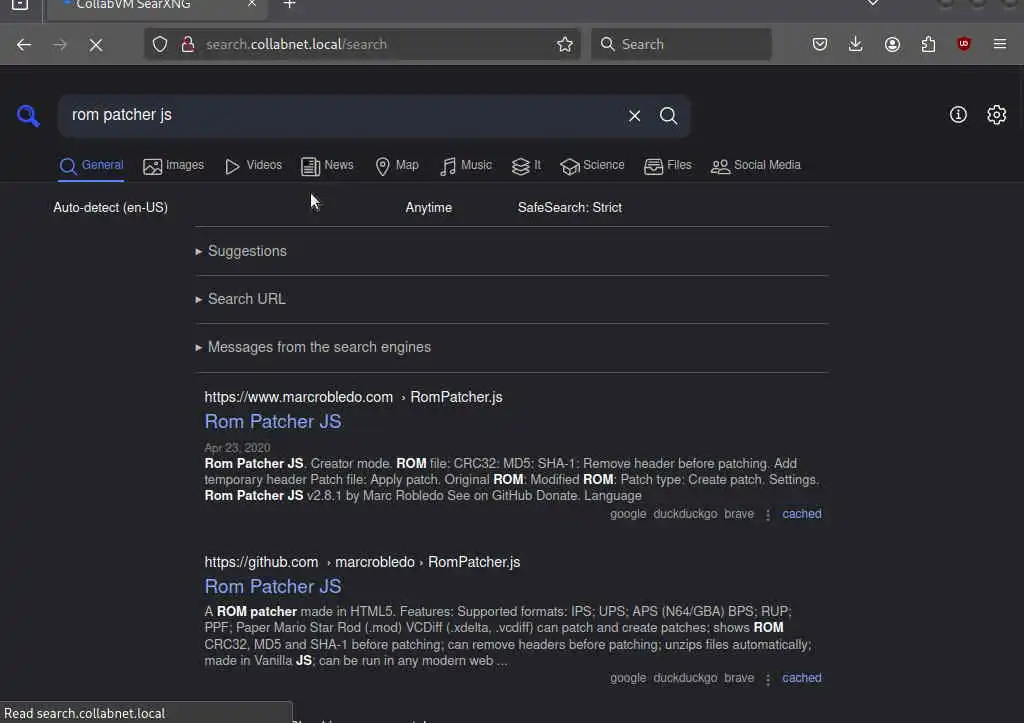Bookmark this page with the star
This screenshot has width=1024, height=723.
(x=565, y=44)
